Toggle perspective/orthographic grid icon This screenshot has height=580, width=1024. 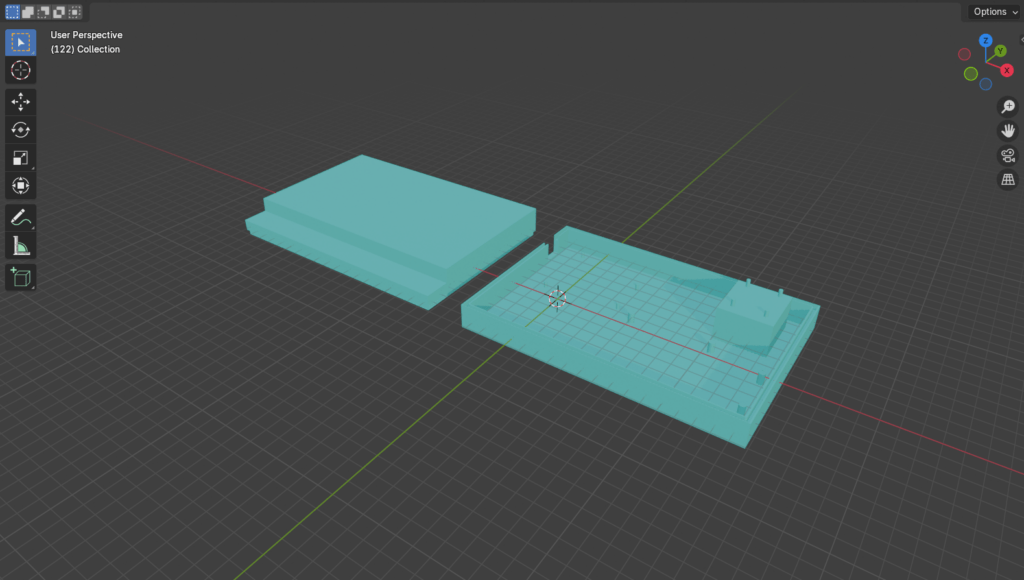tap(1008, 180)
